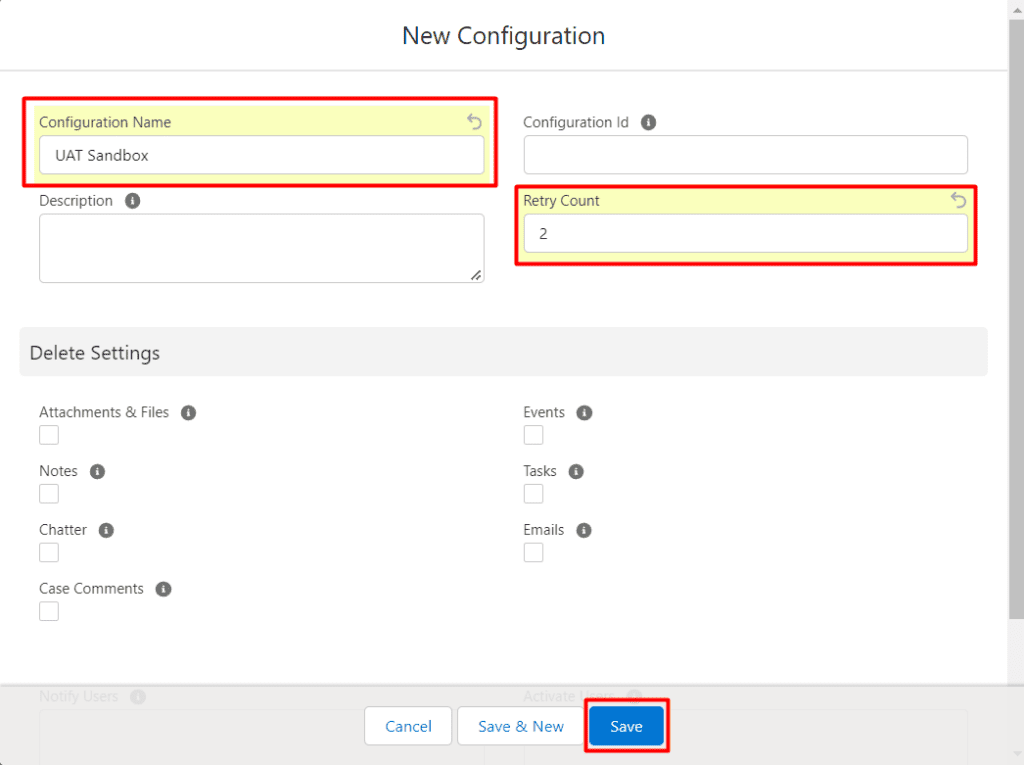Select the Case Comments checkbox

pos(49,611)
